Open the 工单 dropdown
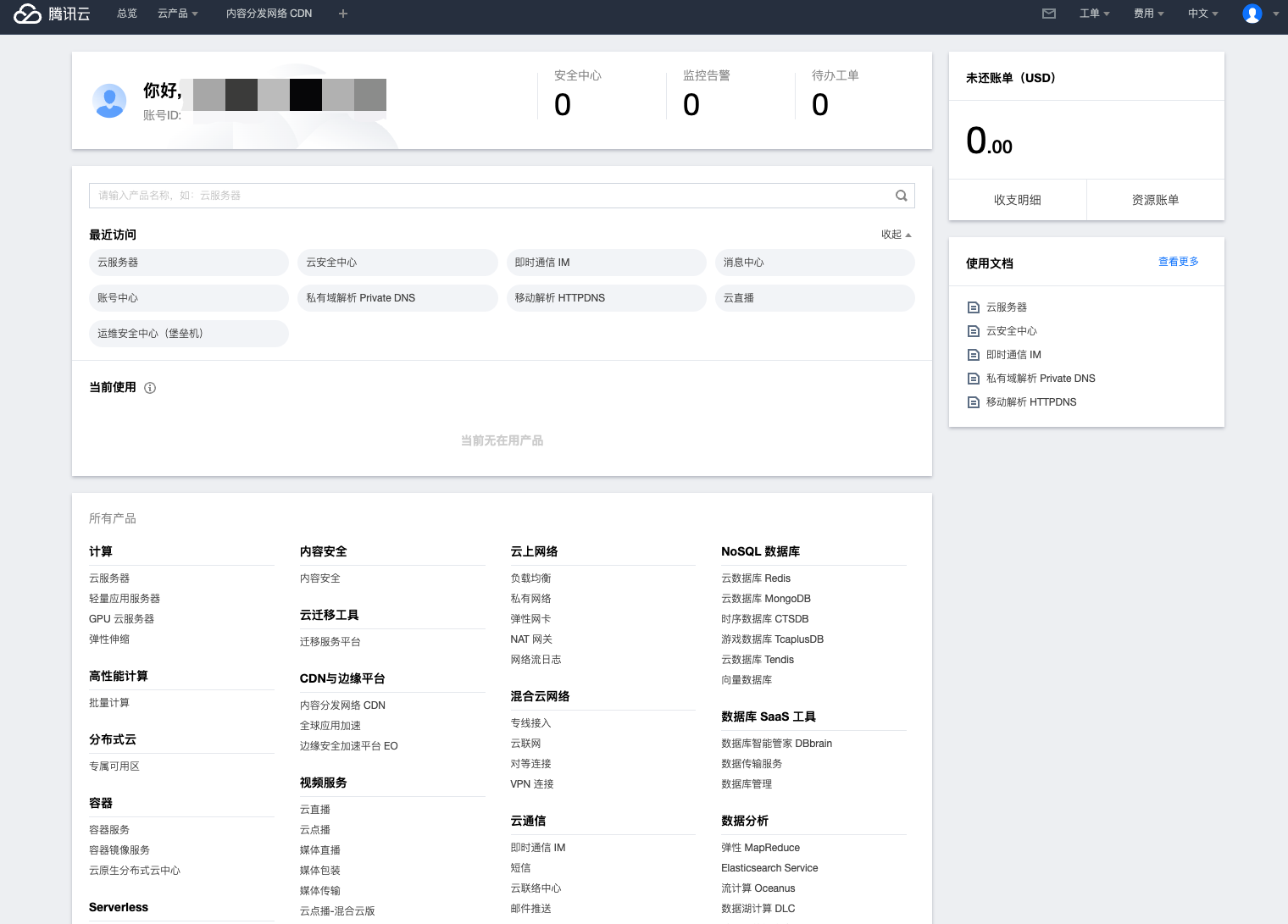The width and height of the screenshot is (1288, 924). (x=1095, y=14)
